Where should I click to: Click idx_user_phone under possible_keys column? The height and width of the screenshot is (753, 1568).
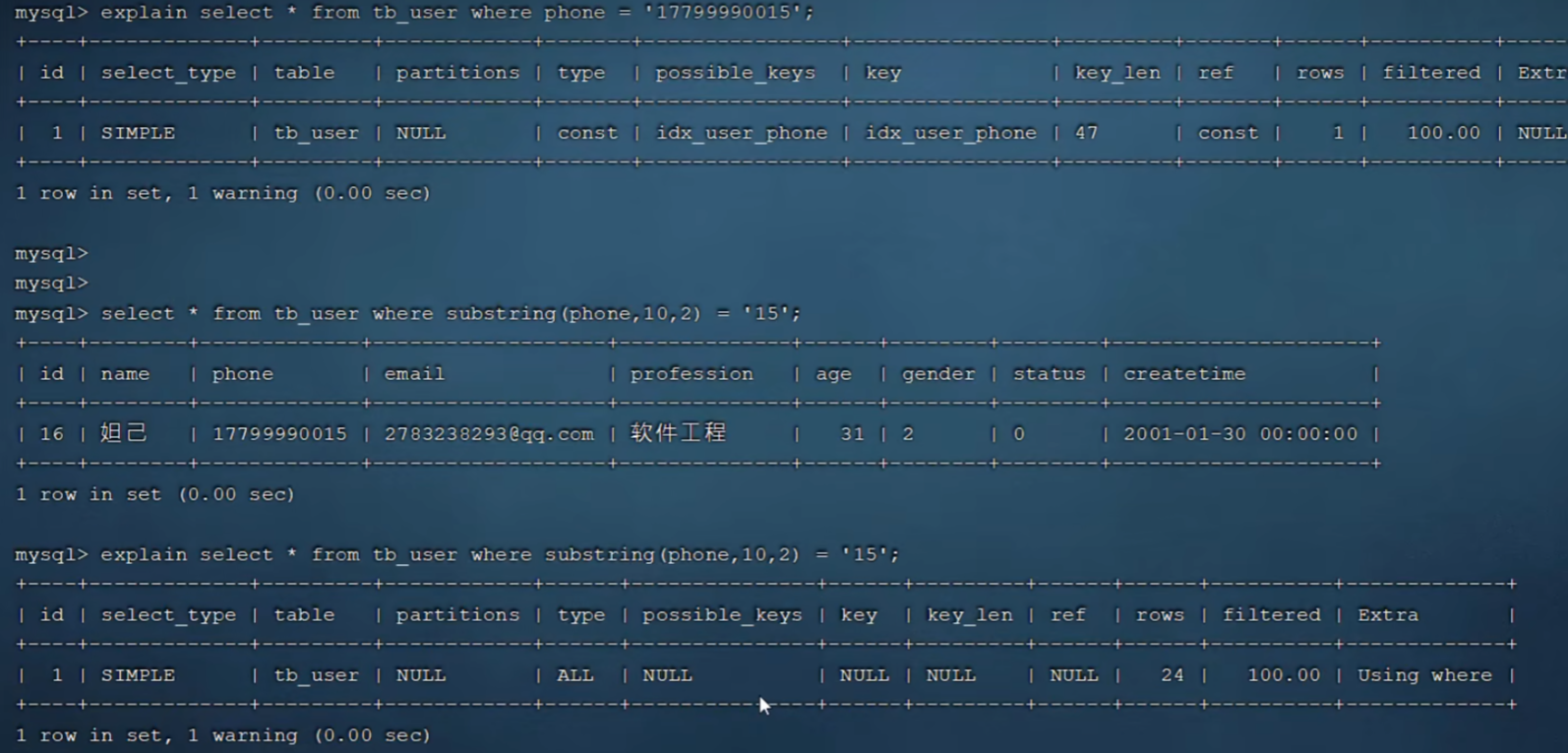coord(742,133)
